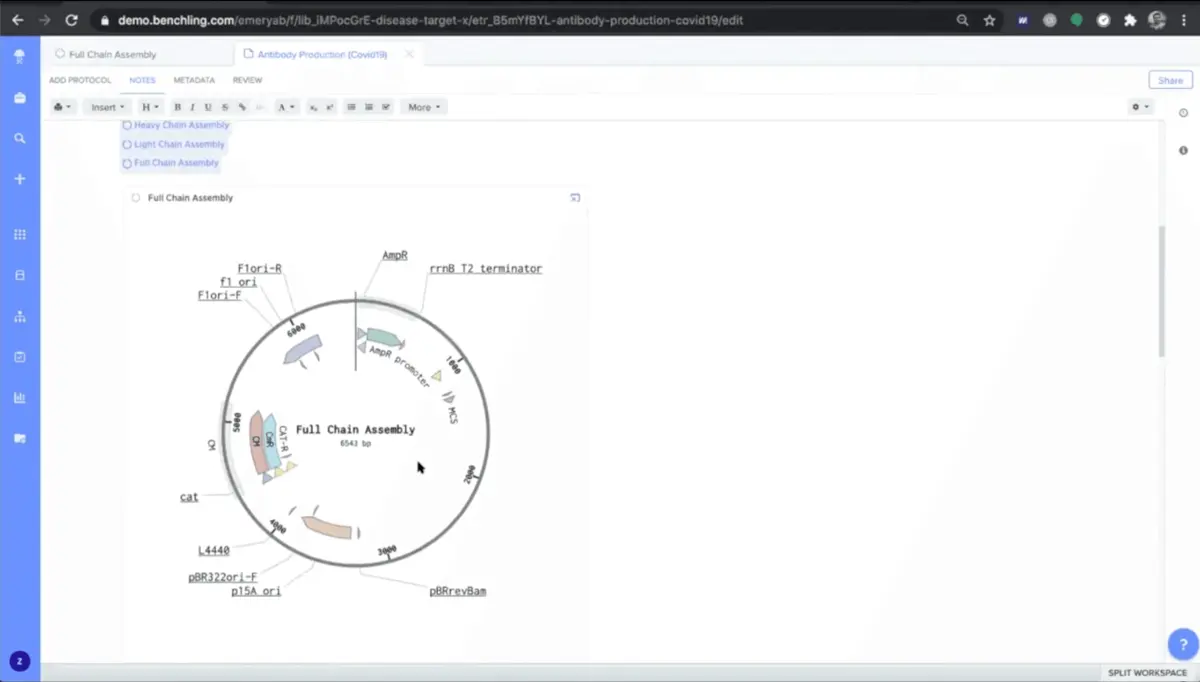
Task: Open the text color A dropdown
Action: 286,107
